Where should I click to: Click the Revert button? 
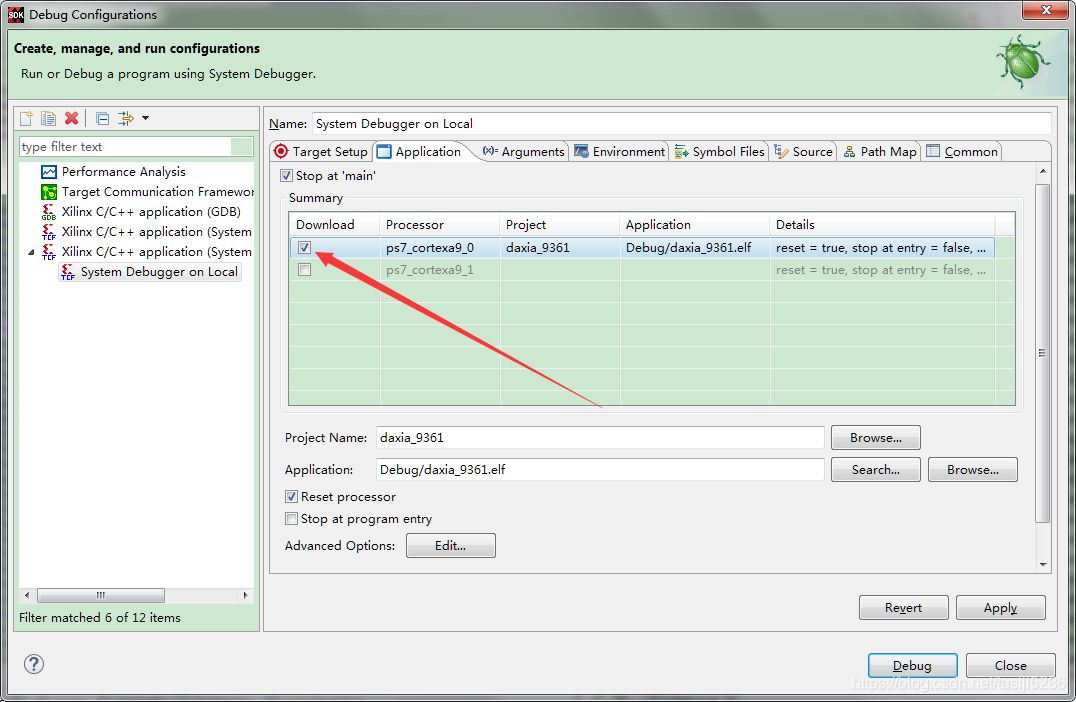pos(903,608)
